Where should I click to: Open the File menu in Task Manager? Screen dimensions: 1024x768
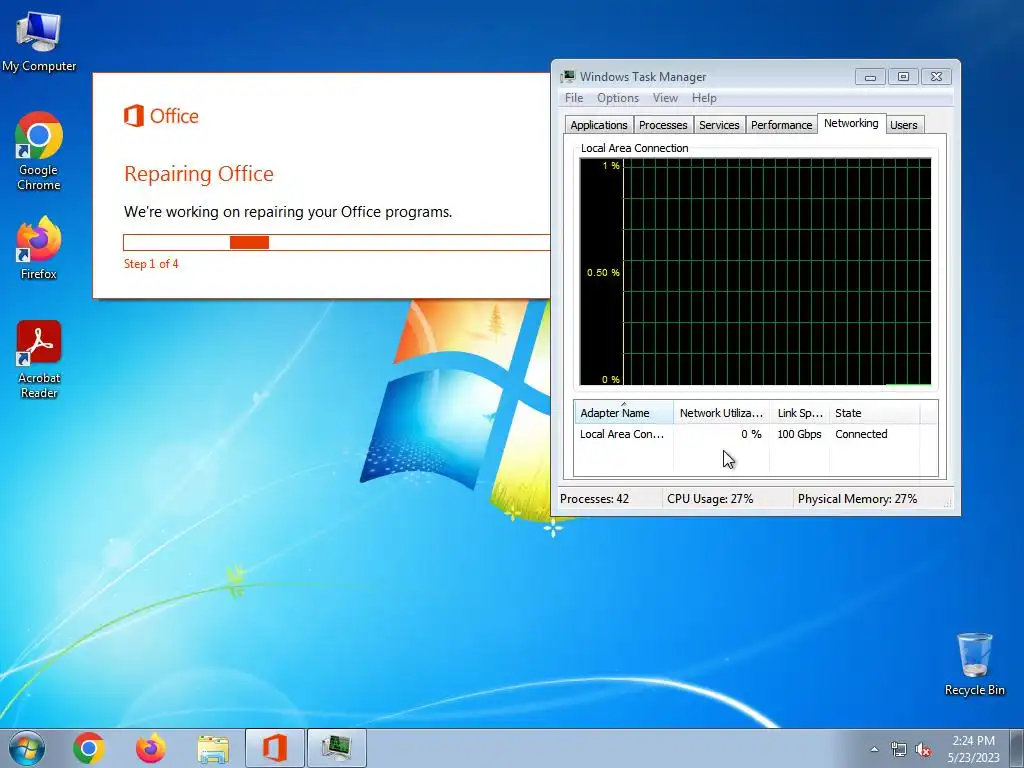574,98
